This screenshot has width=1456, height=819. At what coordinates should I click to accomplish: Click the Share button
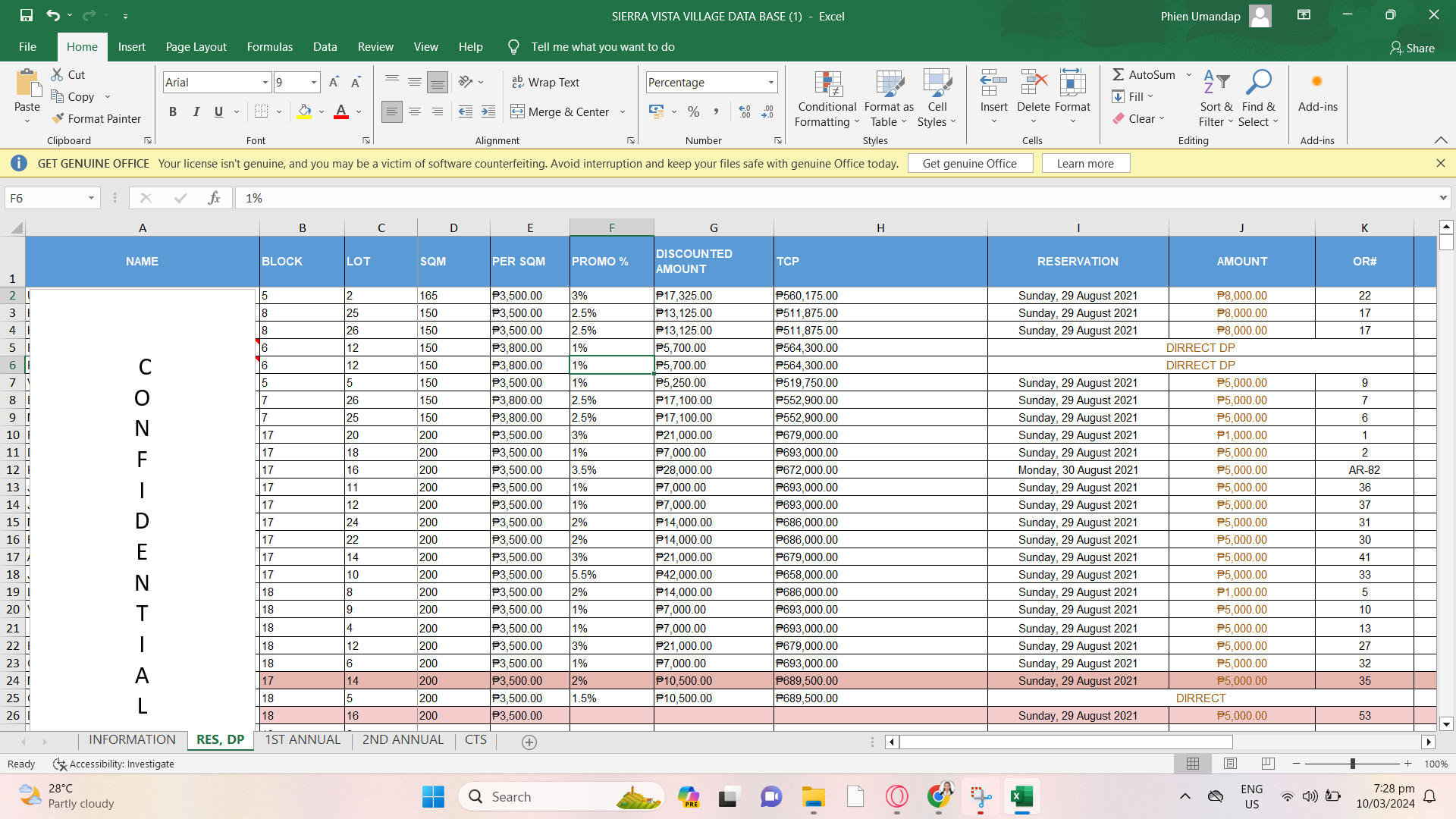coord(1412,48)
